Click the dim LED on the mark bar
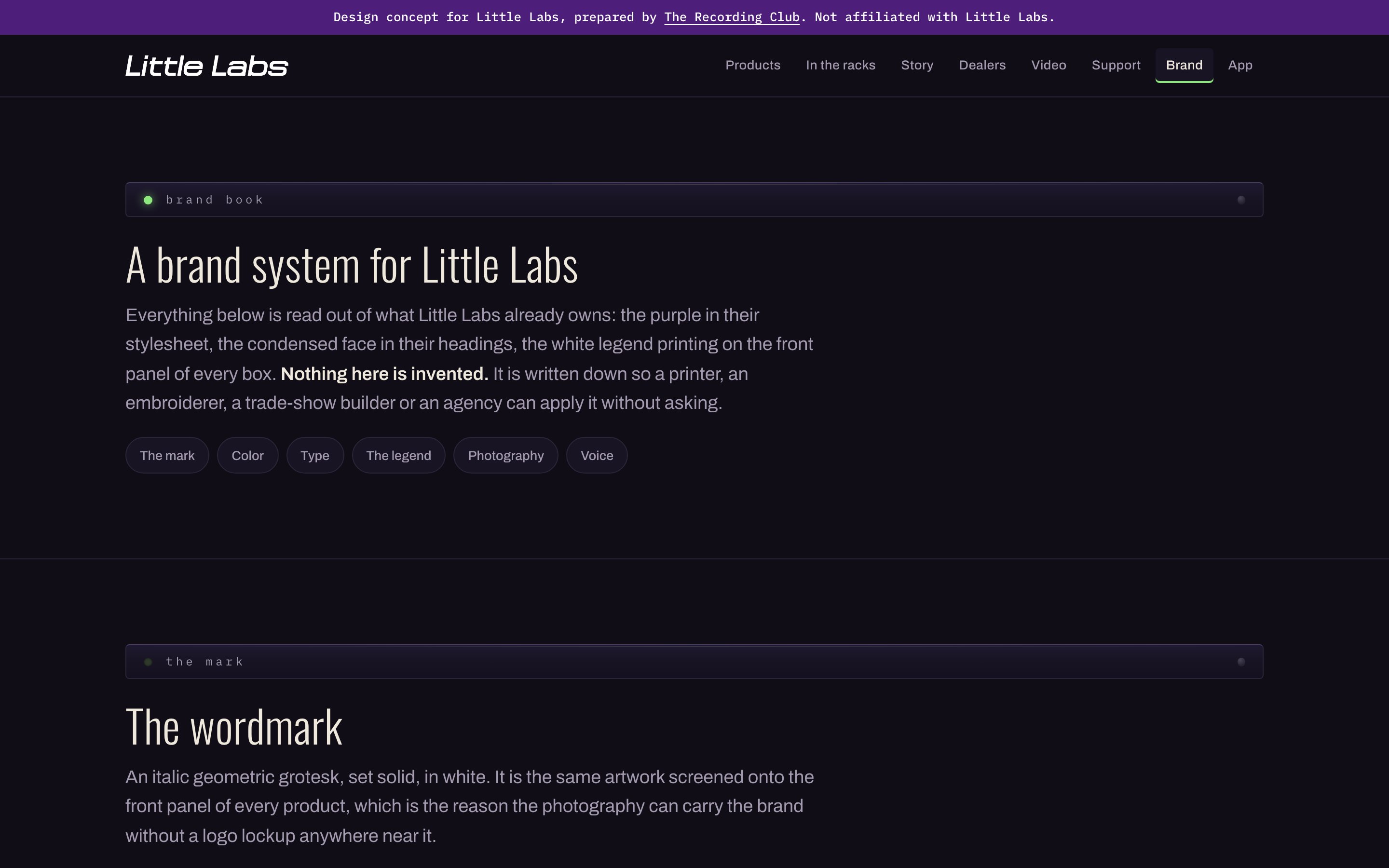This screenshot has width=1389, height=868. (148, 662)
